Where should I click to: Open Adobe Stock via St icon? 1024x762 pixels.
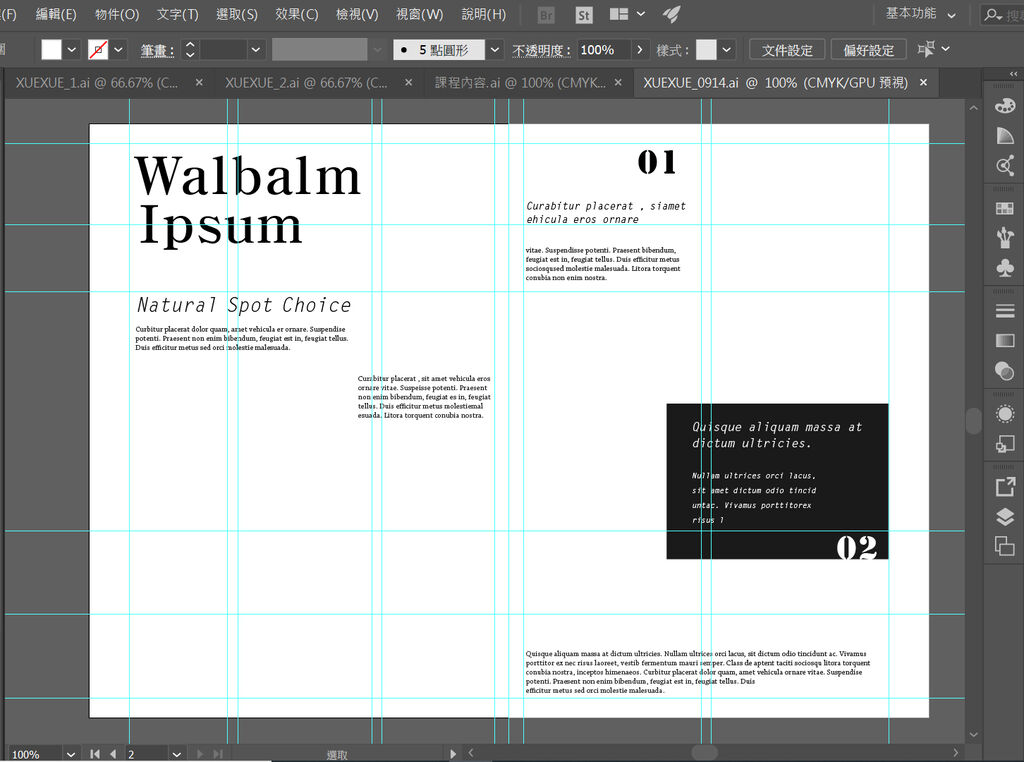point(584,14)
